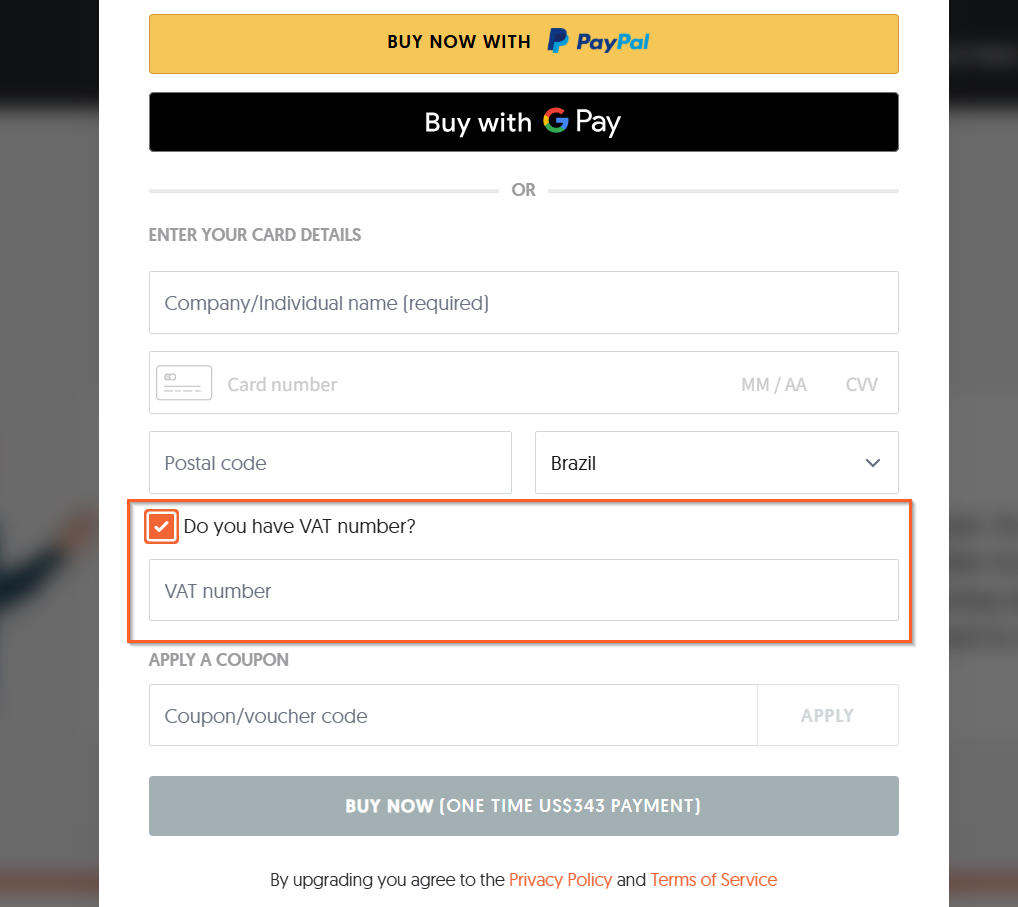Click the PayPal logo icon
Image resolution: width=1018 pixels, height=907 pixels.
(x=558, y=41)
